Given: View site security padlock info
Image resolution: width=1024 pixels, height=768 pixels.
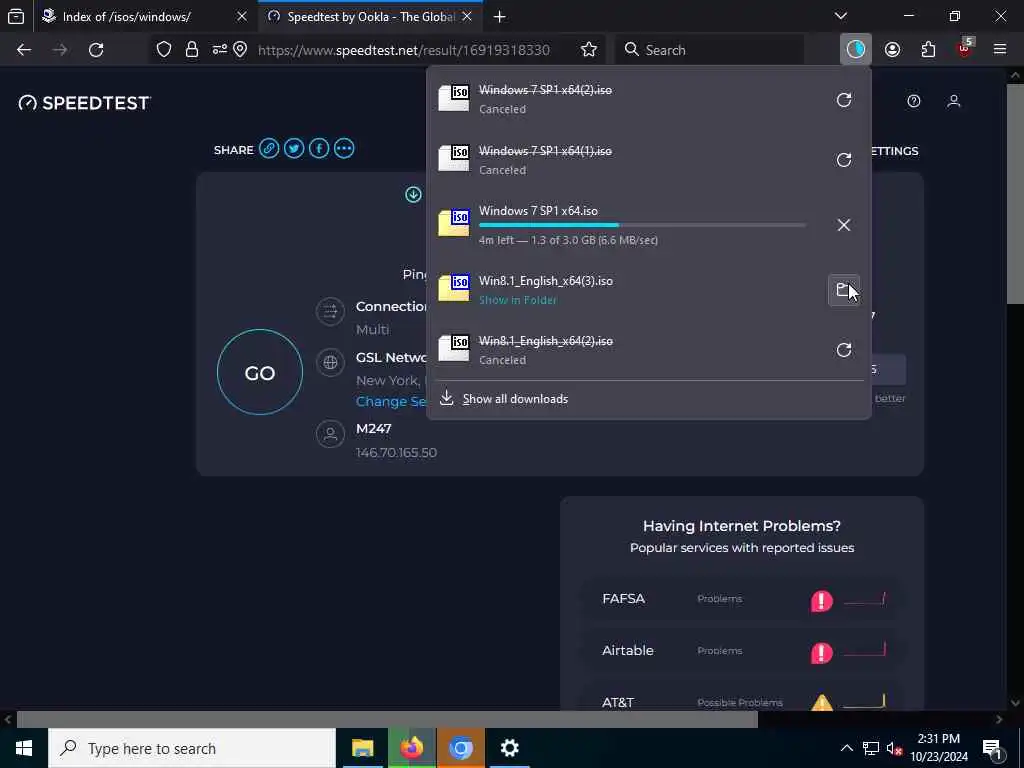Looking at the screenshot, I should pos(191,50).
